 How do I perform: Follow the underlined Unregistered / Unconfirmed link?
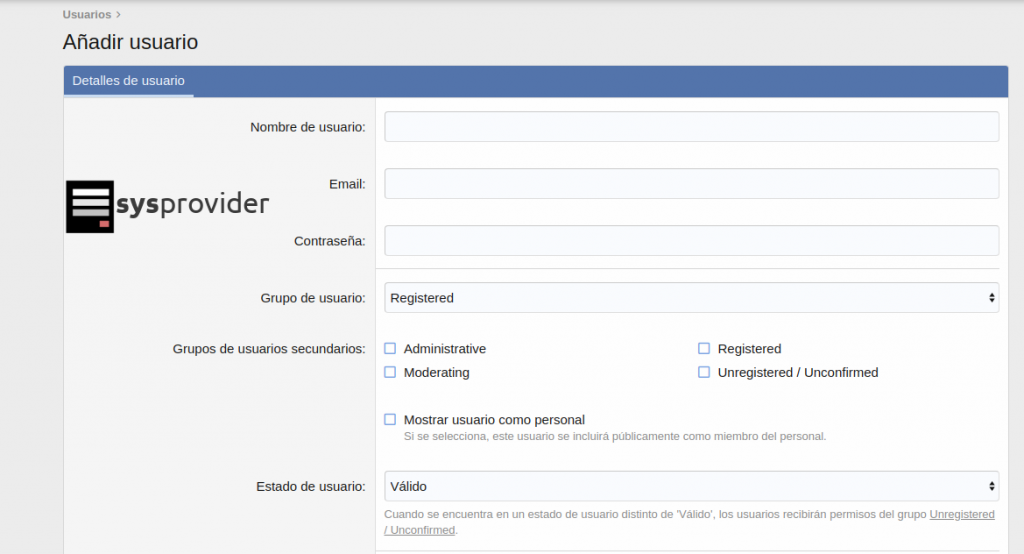[x=961, y=514]
